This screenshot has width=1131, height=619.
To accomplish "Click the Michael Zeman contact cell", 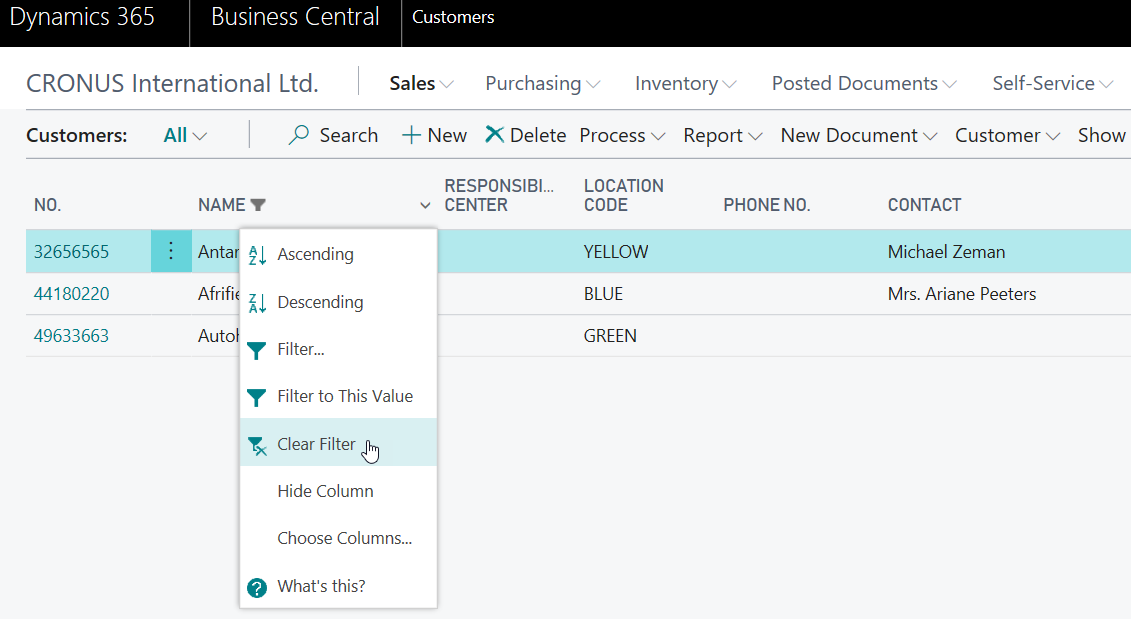I will pos(946,252).
